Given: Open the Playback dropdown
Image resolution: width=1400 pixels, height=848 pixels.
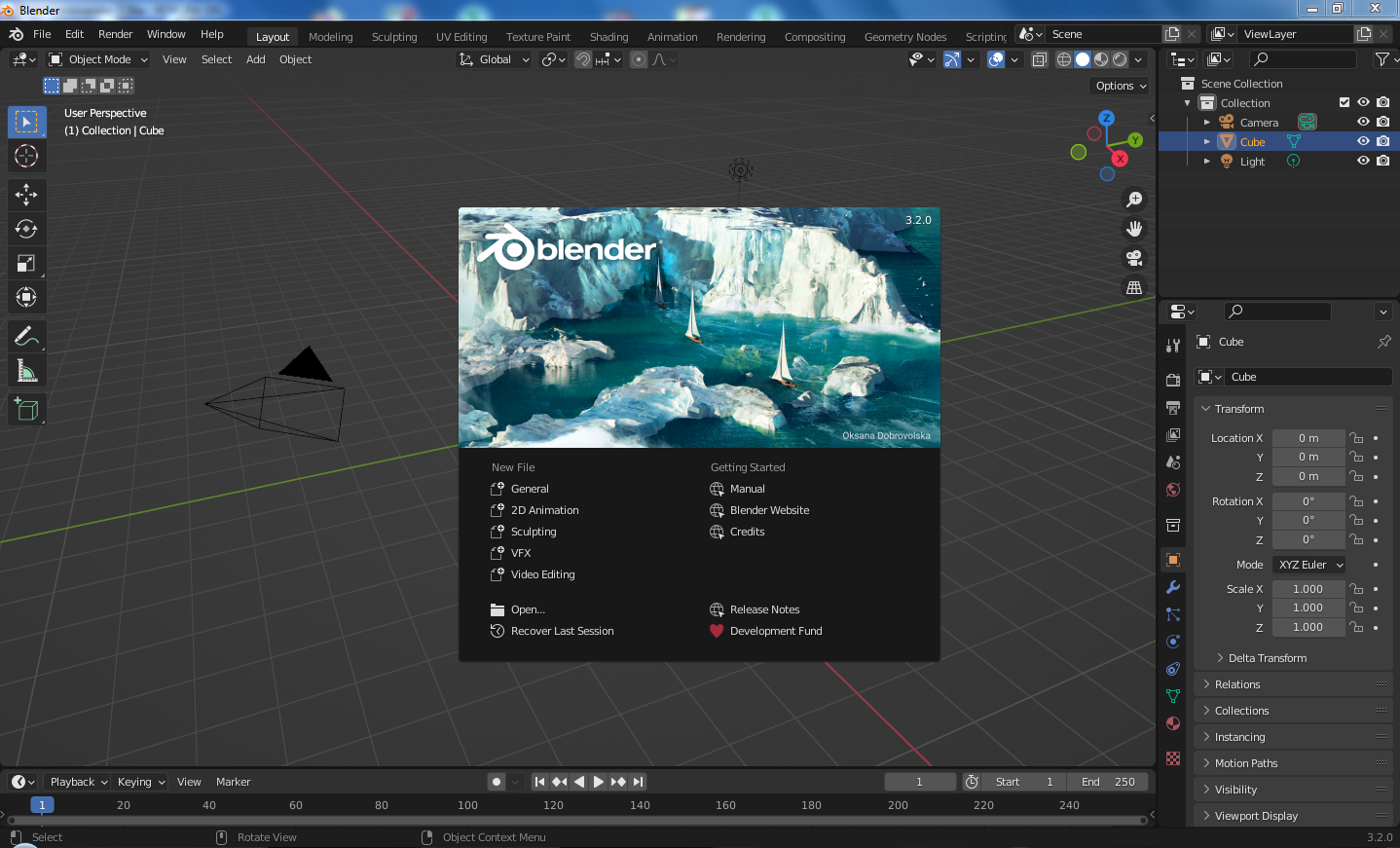Looking at the screenshot, I should [79, 782].
